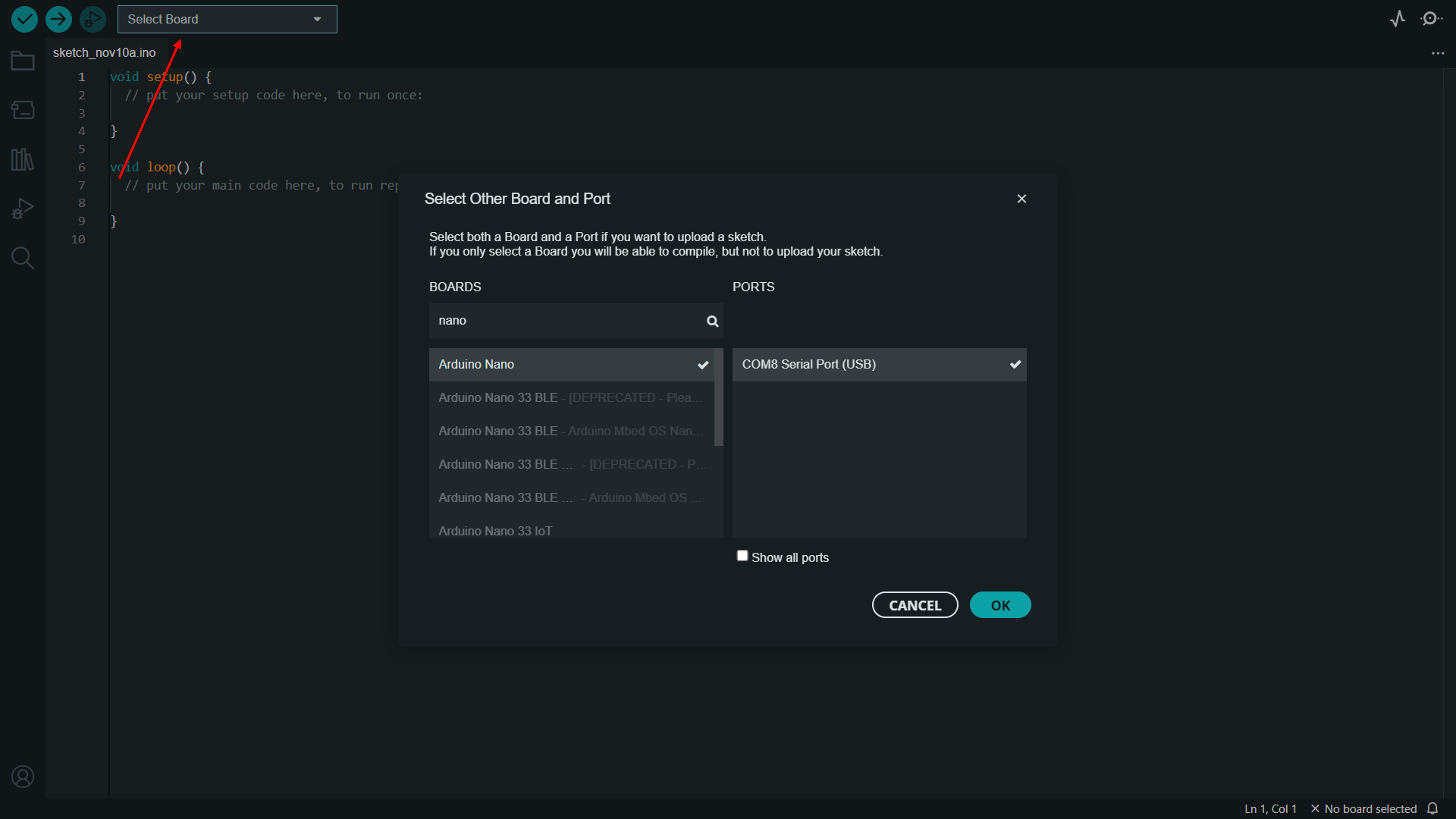The width and height of the screenshot is (1456, 819).
Task: Open the Arduino account panel
Action: click(23, 776)
